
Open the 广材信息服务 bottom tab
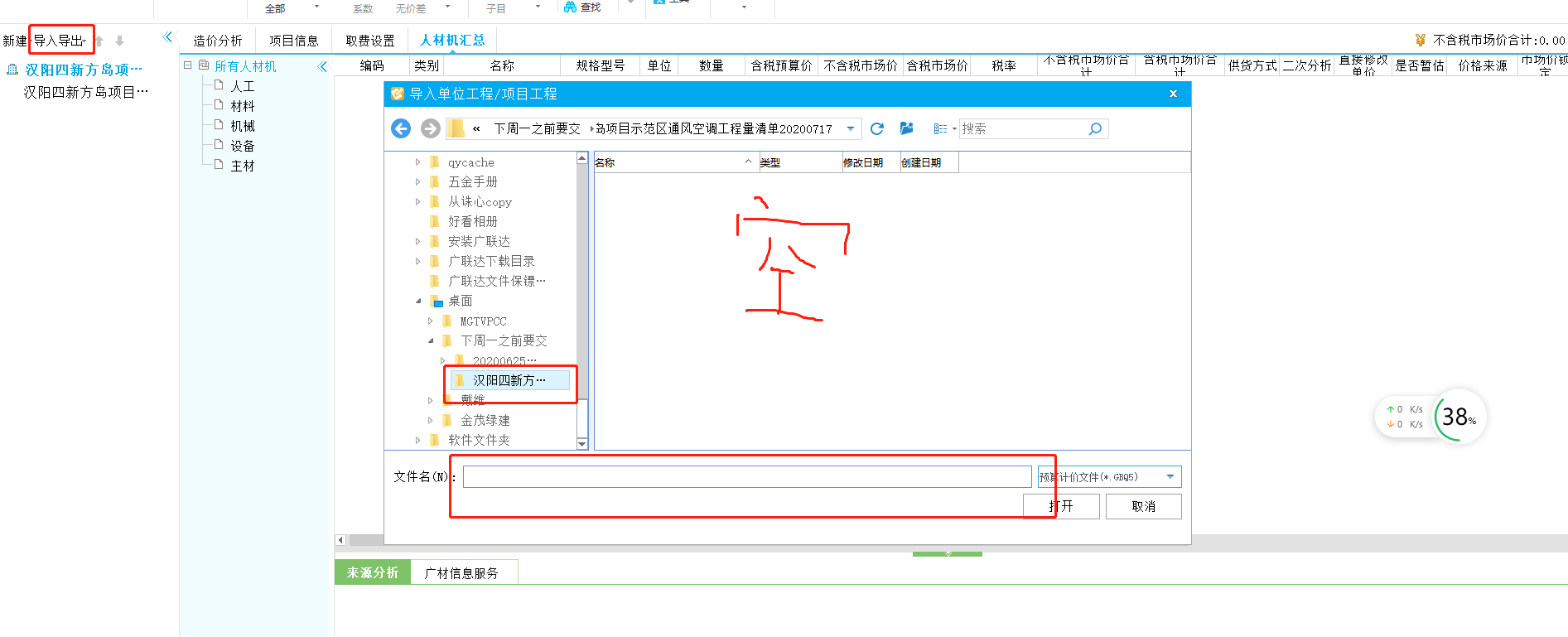point(461,573)
